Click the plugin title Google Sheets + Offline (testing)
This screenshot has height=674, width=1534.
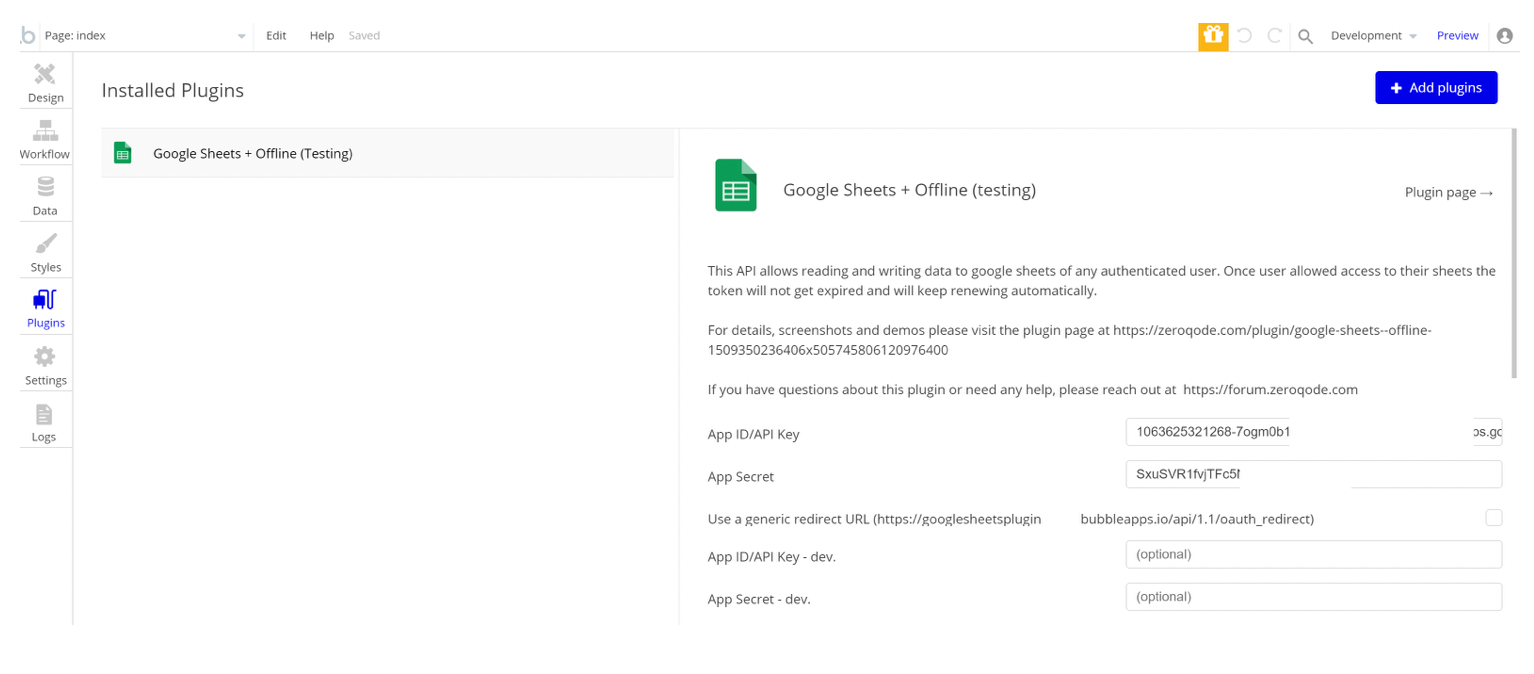coord(909,189)
